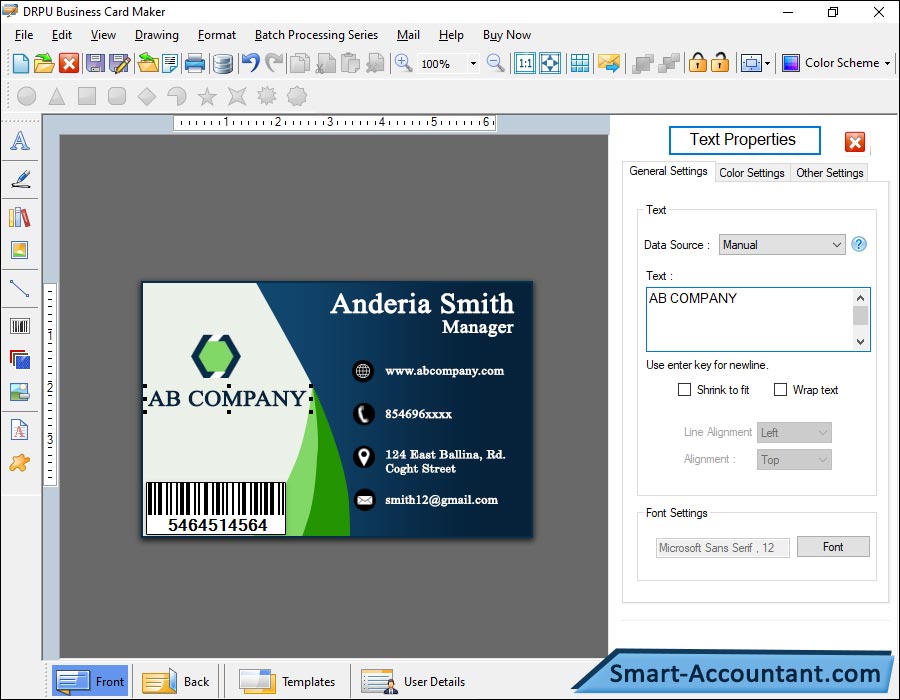Click the open padlock unlock icon
900x700 pixels.
[x=720, y=63]
